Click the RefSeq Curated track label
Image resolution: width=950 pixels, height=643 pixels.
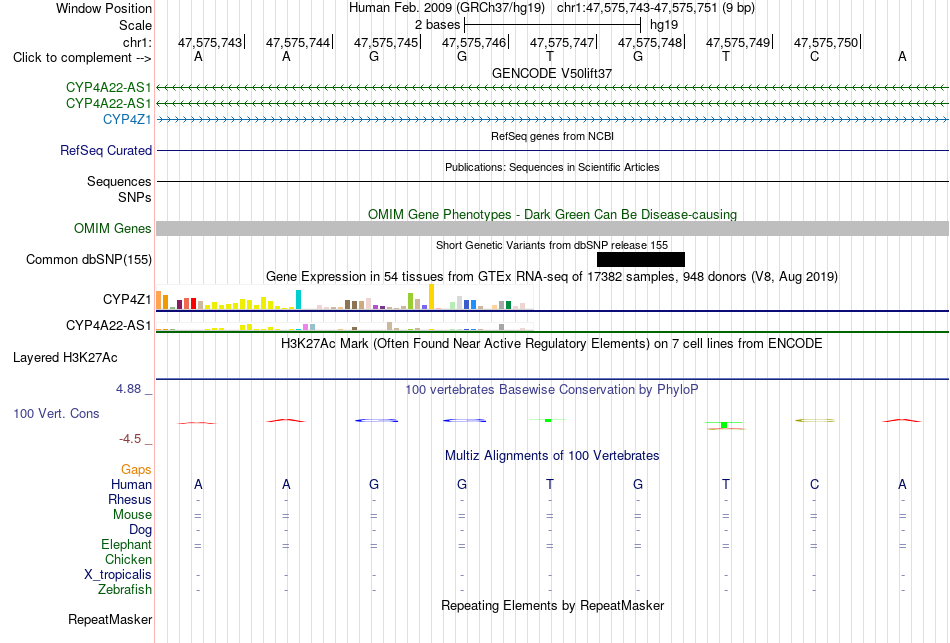tap(106, 150)
